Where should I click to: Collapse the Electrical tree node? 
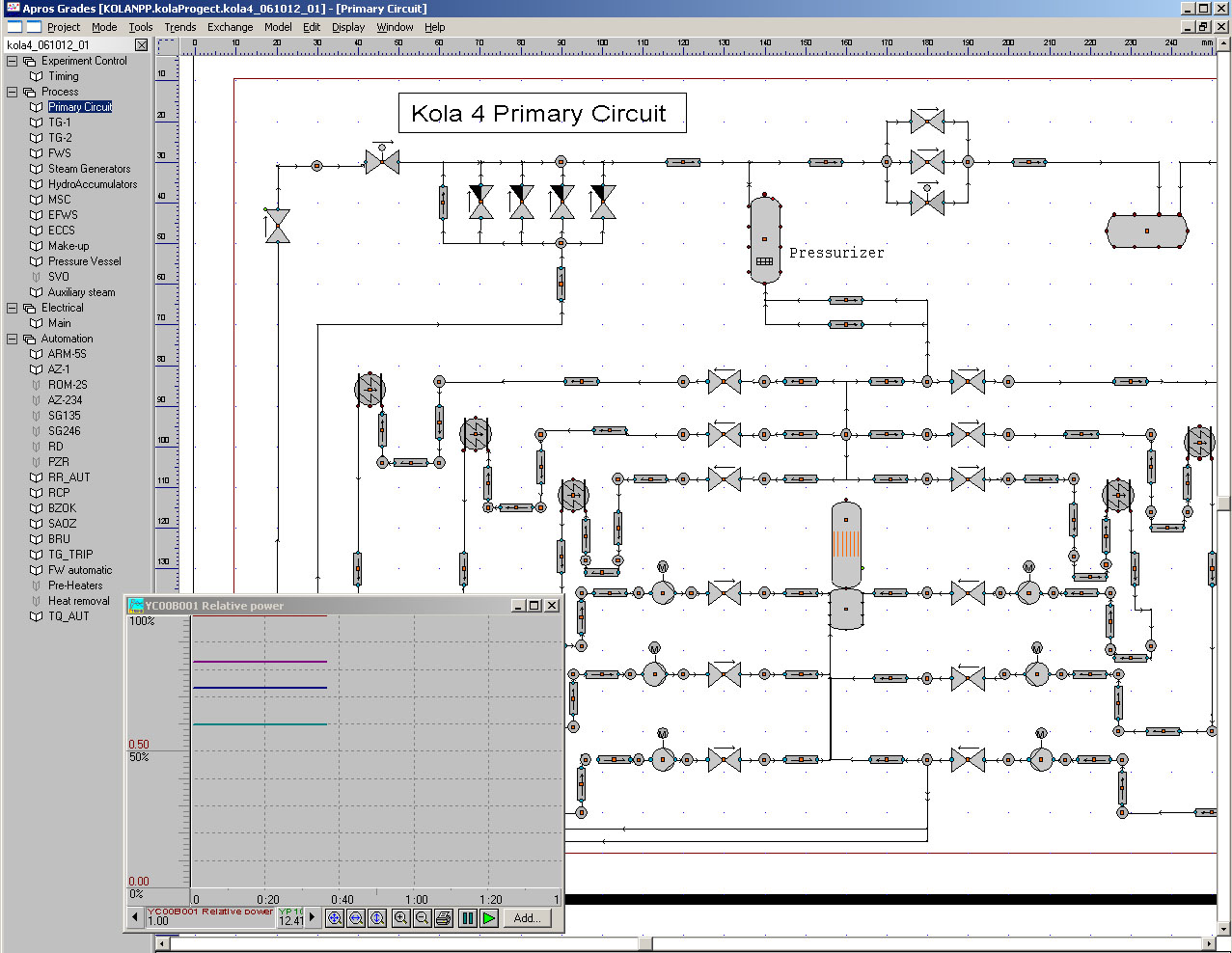13,308
